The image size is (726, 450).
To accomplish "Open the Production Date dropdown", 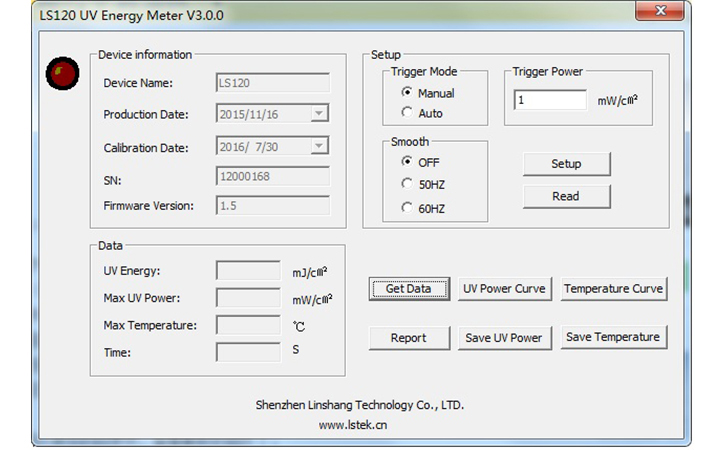I will click(x=319, y=115).
